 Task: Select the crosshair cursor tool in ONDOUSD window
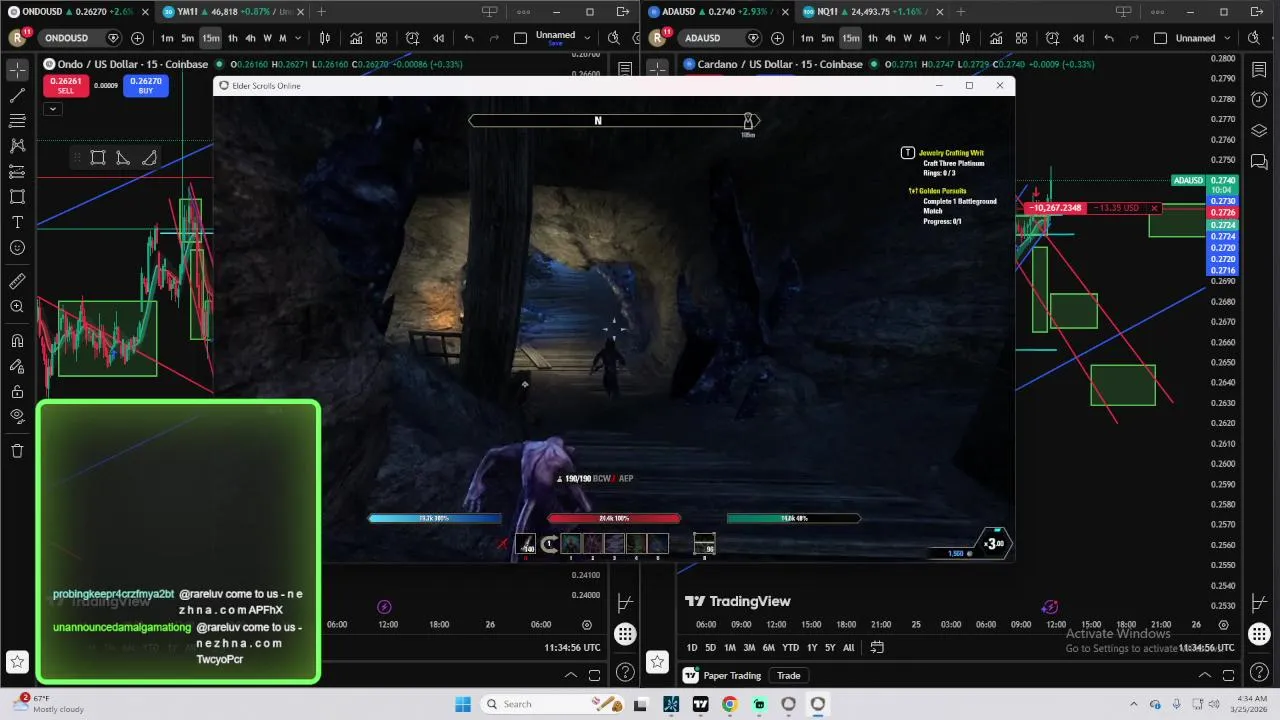click(17, 70)
